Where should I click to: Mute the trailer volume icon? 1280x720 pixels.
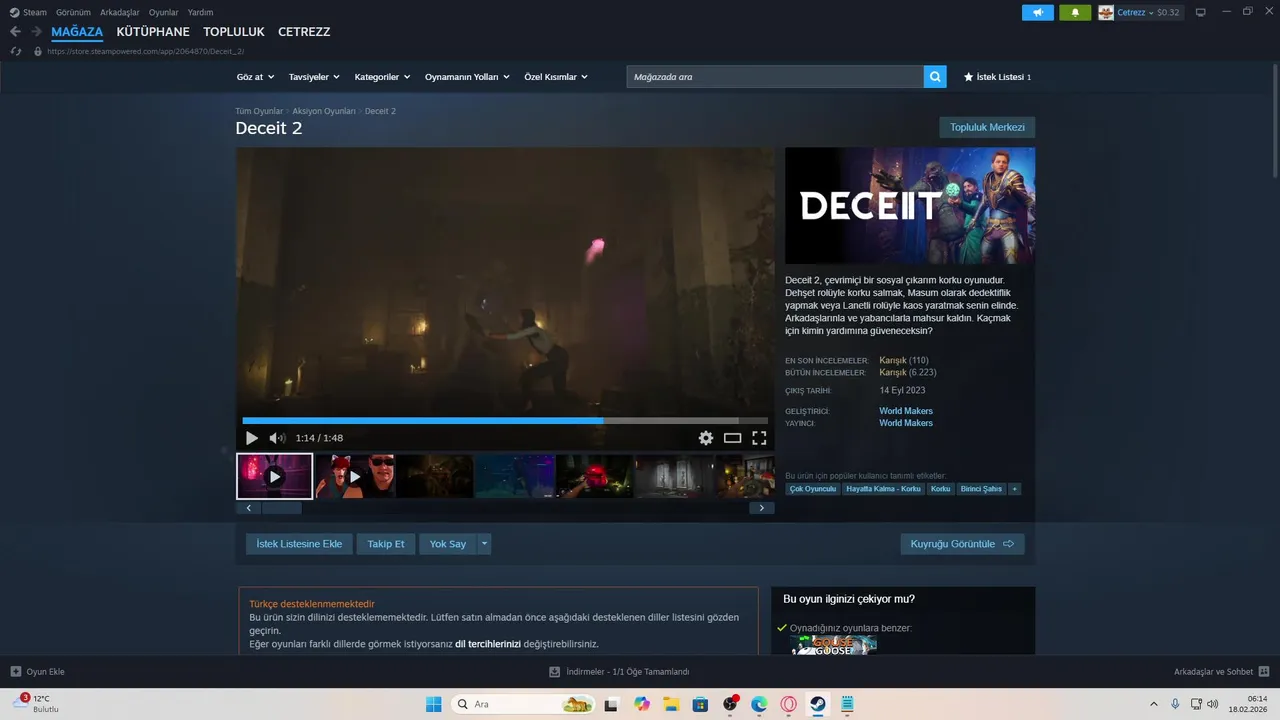(x=277, y=438)
